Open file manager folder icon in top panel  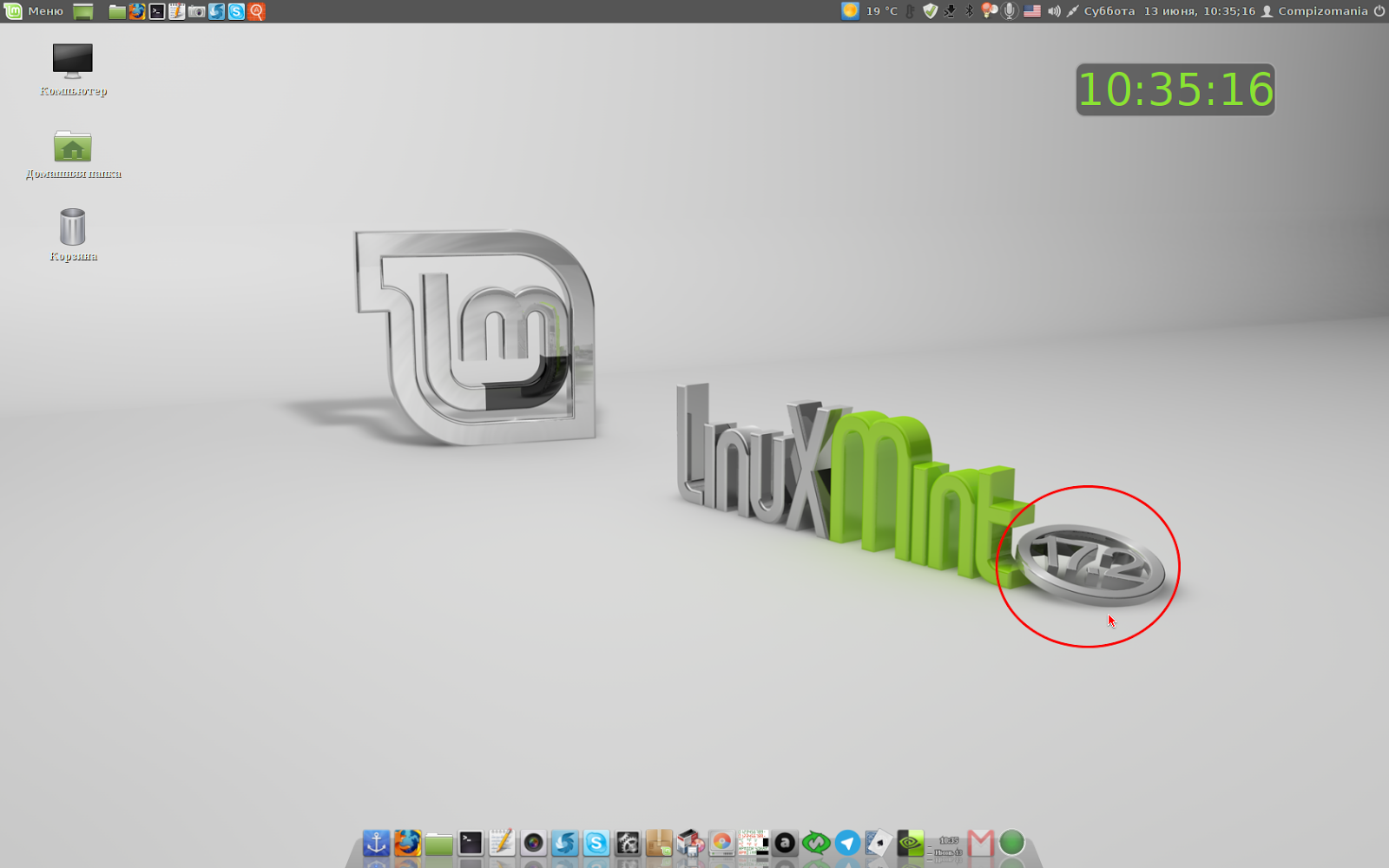116,11
